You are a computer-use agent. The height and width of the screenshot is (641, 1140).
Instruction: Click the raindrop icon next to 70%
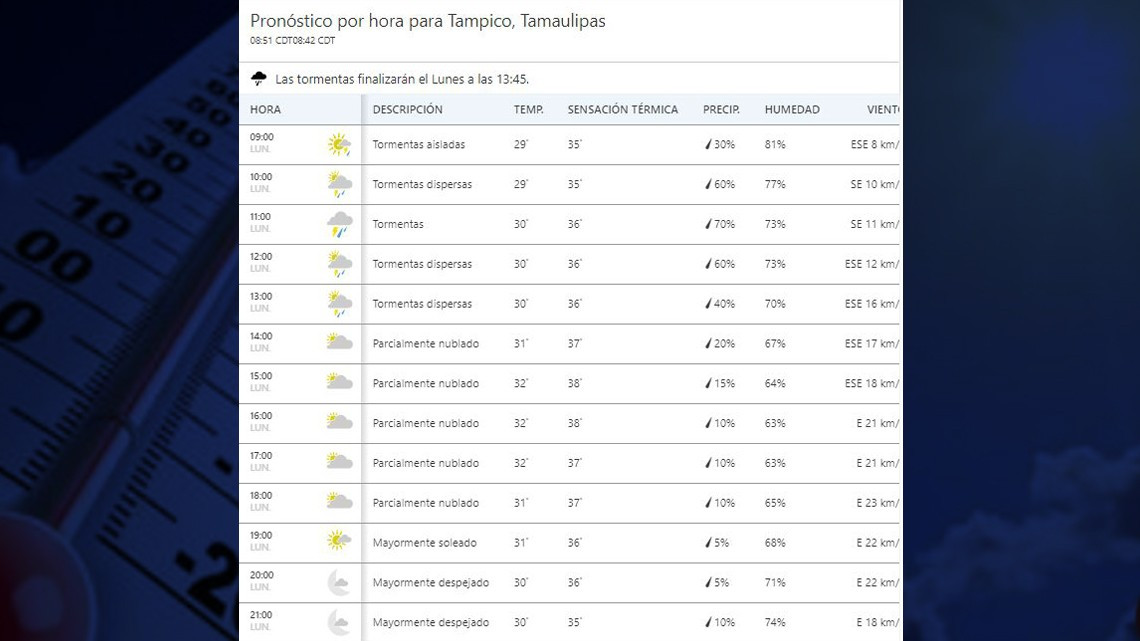708,224
